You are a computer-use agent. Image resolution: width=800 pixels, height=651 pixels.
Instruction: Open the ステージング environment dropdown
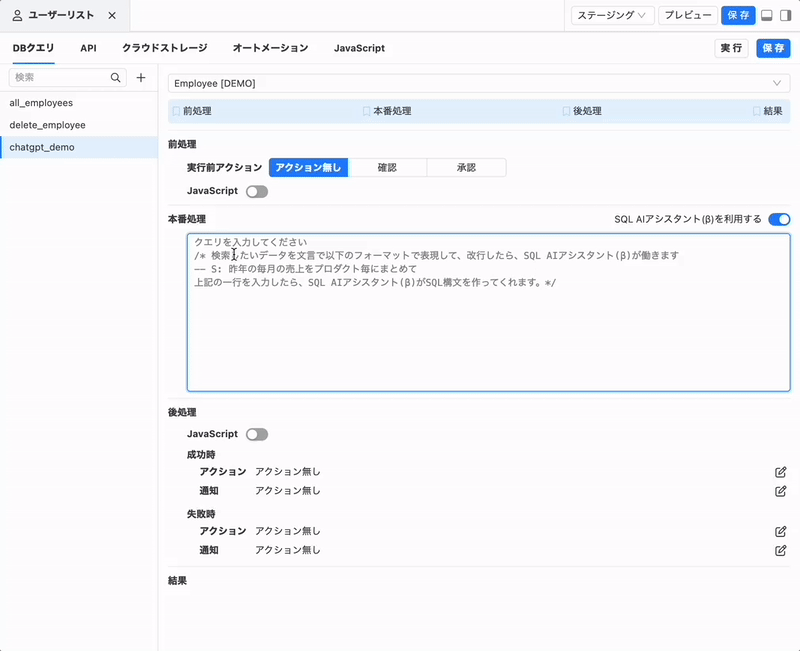click(612, 15)
